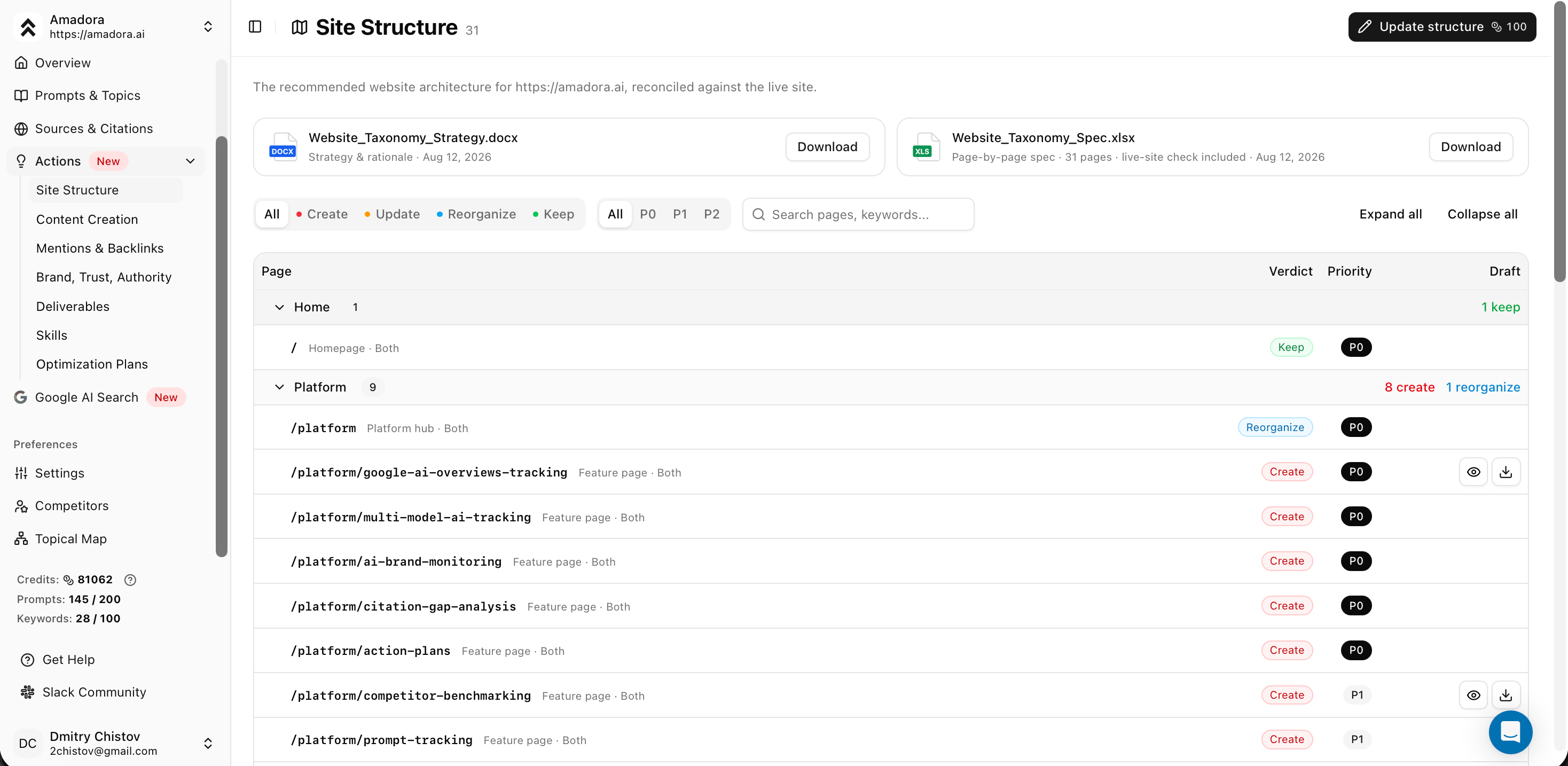Viewport: 1568px width, 766px height.
Task: Click Expand all
Action: click(1390, 214)
